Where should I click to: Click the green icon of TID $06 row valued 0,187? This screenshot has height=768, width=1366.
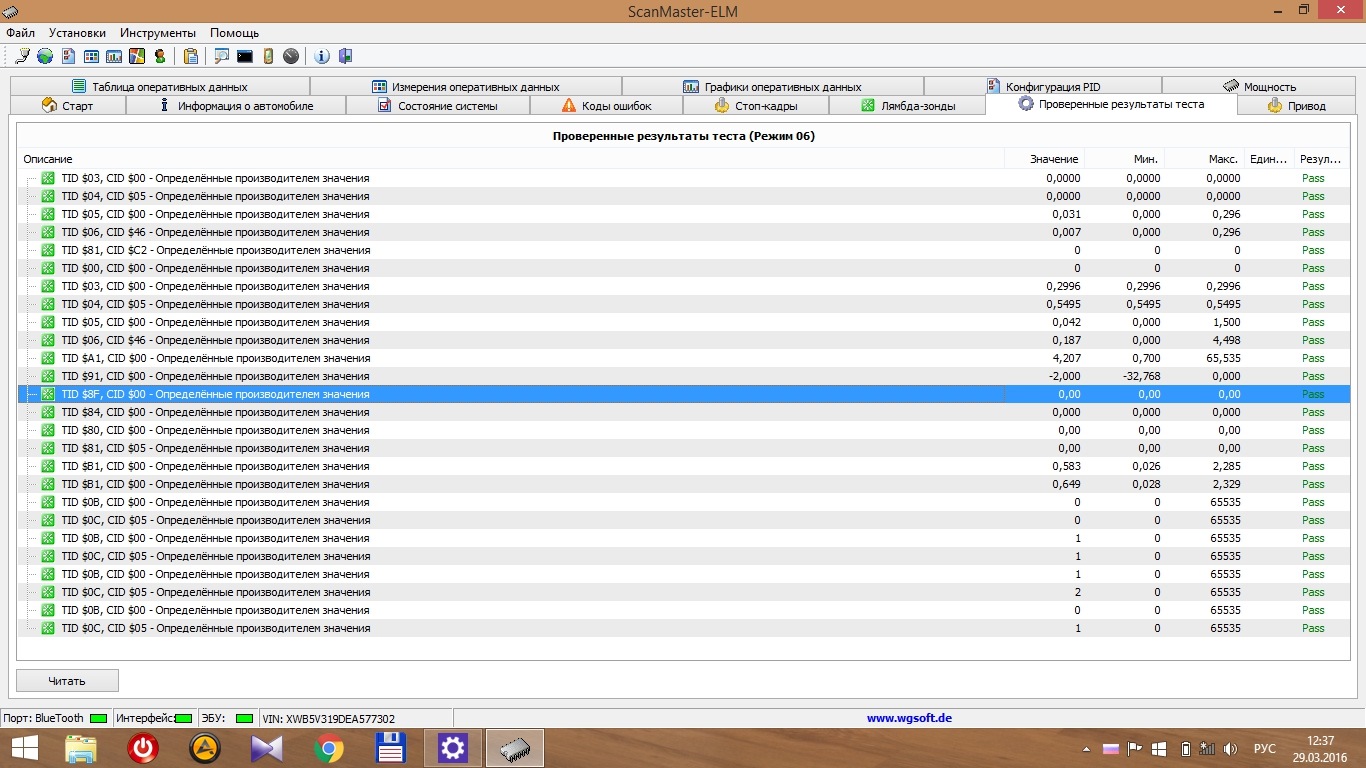[48, 340]
